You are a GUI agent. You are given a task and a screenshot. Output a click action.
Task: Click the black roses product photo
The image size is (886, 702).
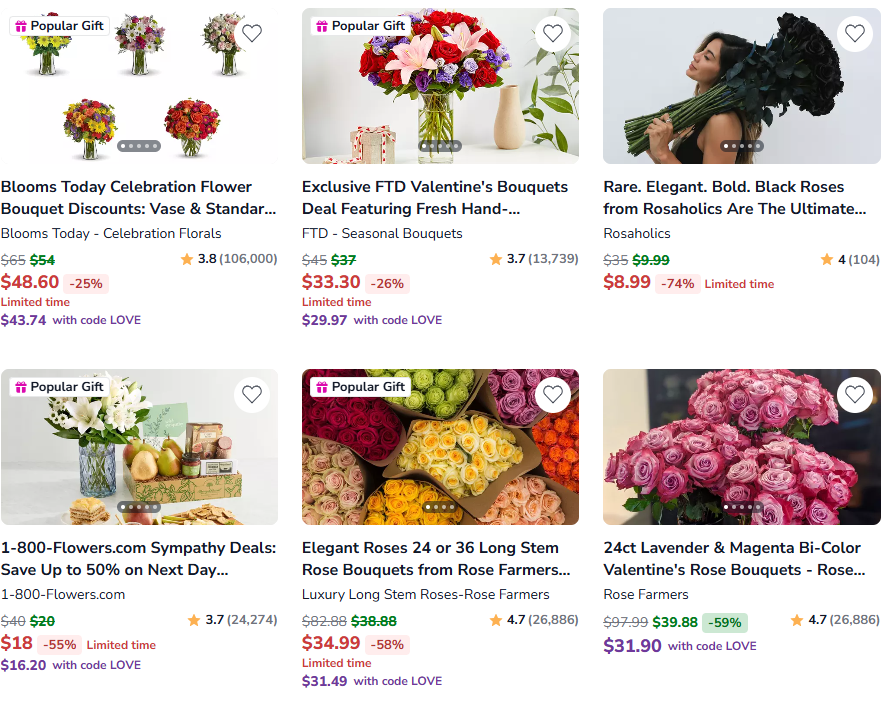[x=741, y=85]
